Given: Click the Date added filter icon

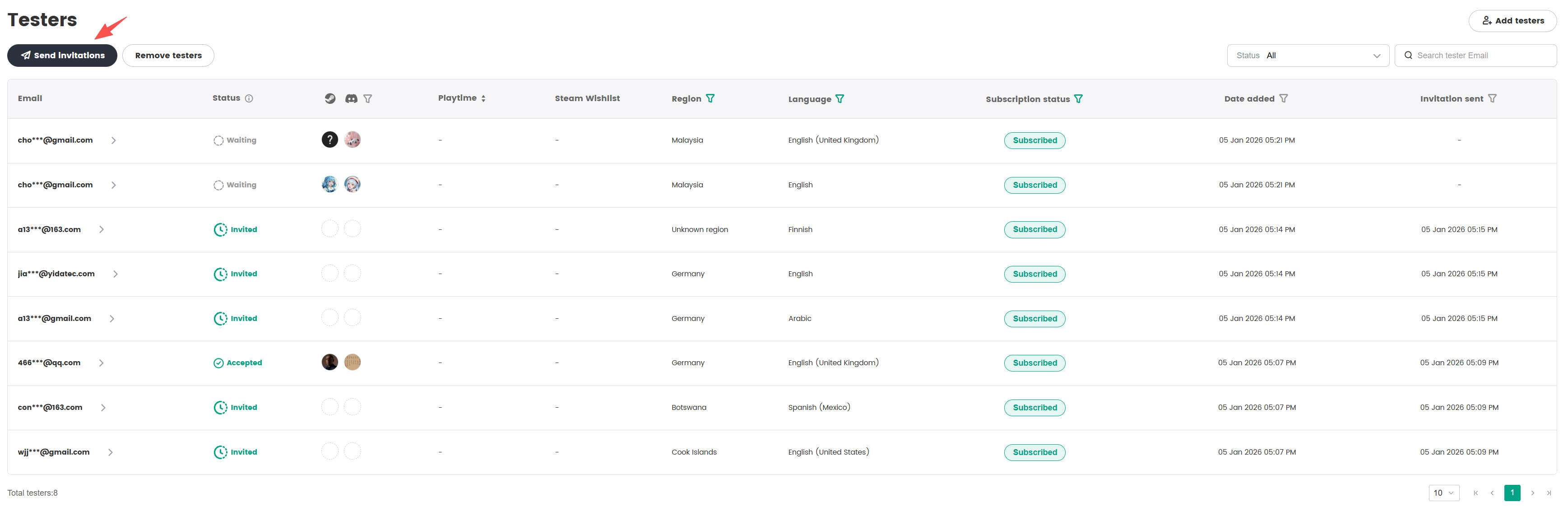Looking at the screenshot, I should (1283, 98).
